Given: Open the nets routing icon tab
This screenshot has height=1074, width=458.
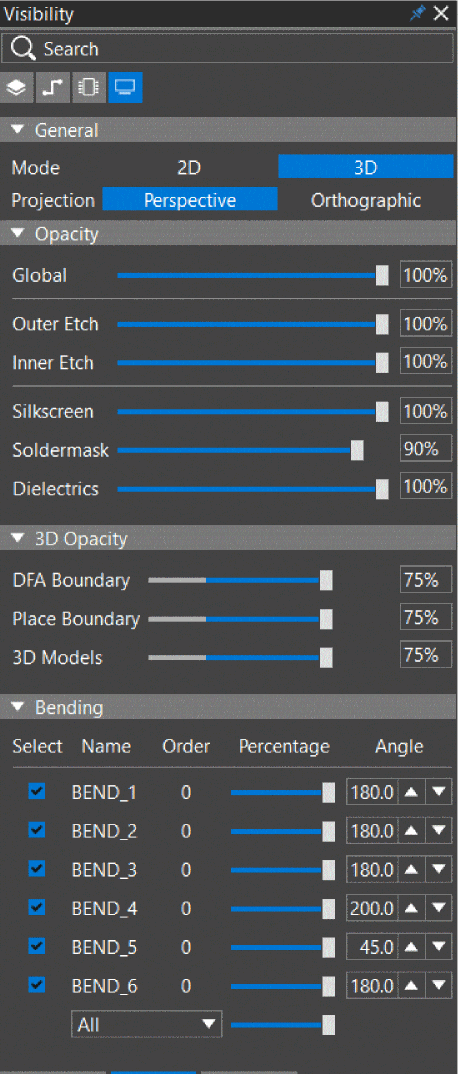Looking at the screenshot, I should 53,88.
